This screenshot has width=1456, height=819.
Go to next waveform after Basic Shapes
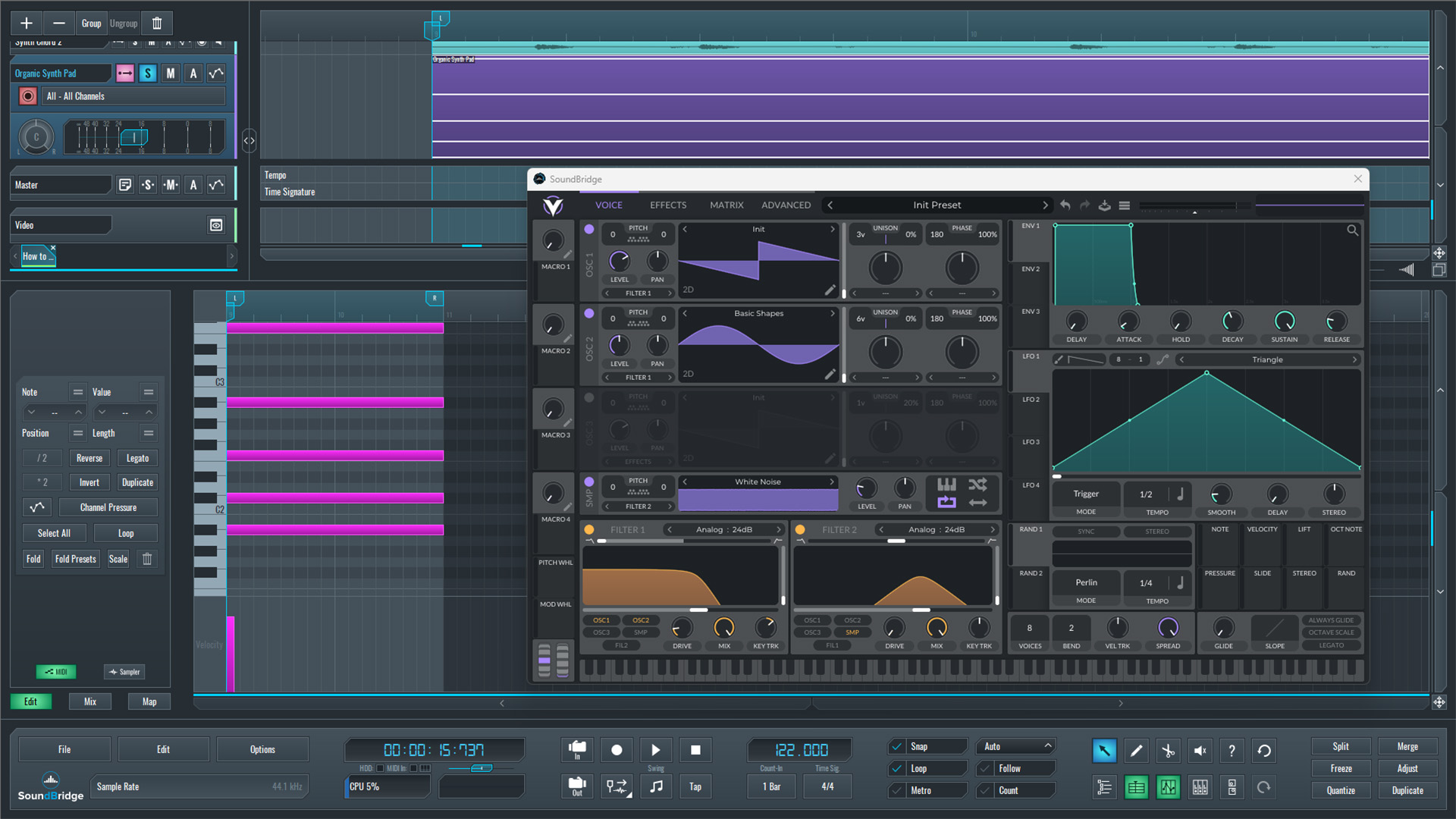coord(832,313)
